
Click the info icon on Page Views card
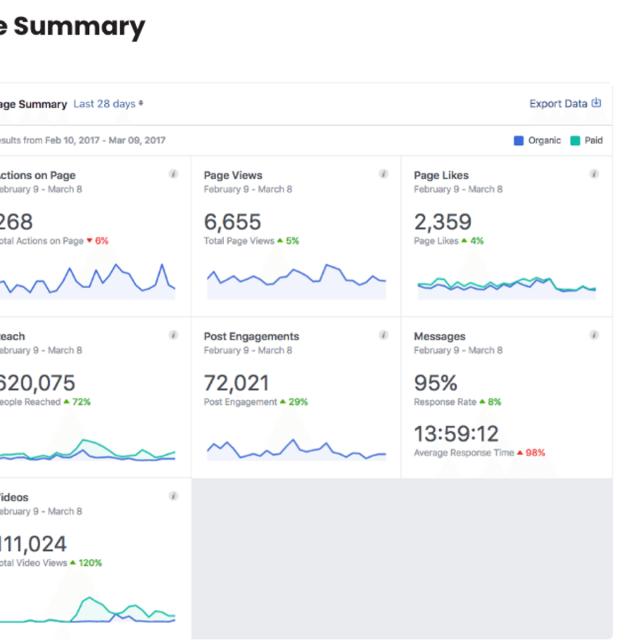(x=383, y=174)
